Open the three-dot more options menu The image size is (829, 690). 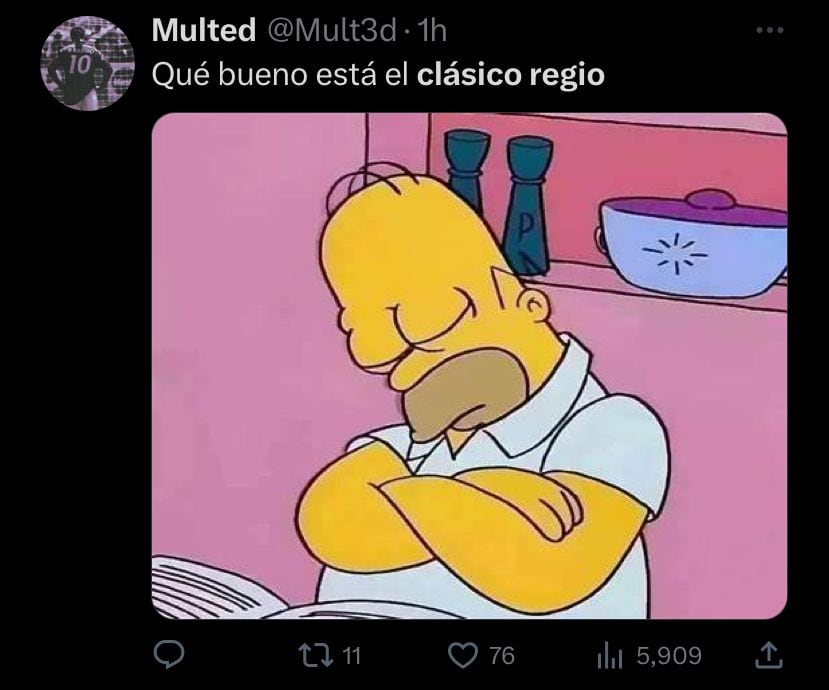770,31
